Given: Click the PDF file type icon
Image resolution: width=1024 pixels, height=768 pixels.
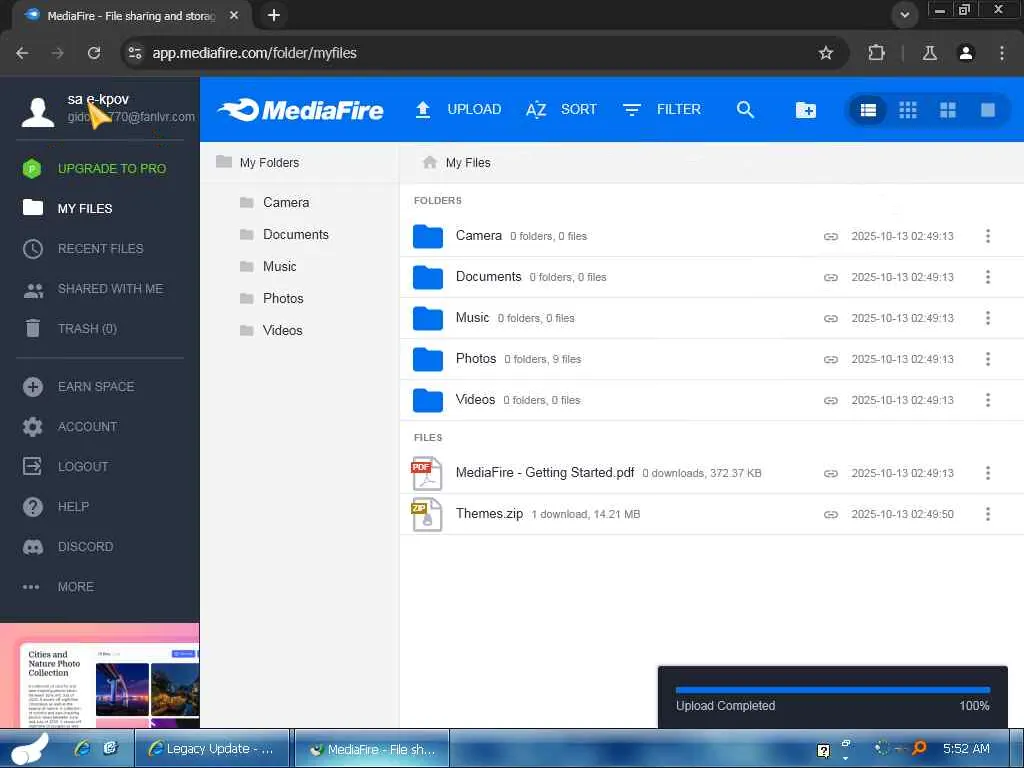Looking at the screenshot, I should pos(427,473).
